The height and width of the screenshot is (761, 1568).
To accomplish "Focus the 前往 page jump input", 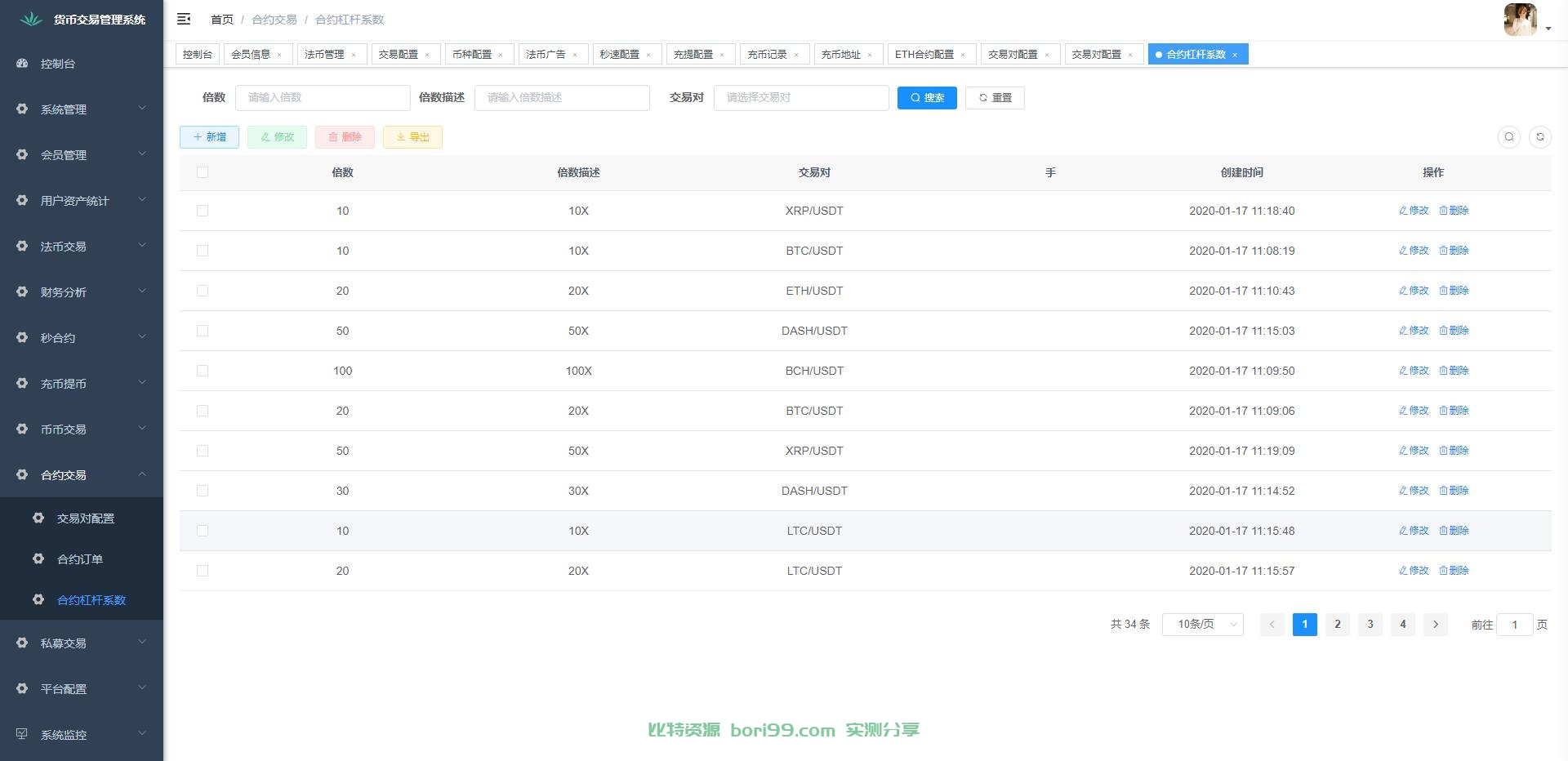I will coord(1514,625).
